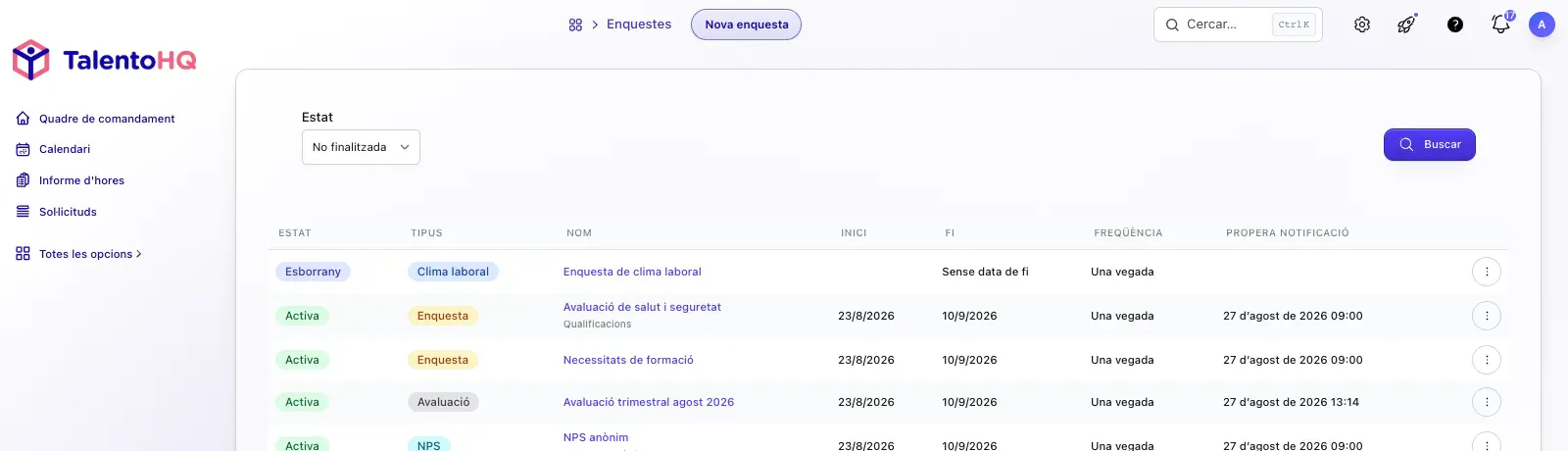The image size is (1568, 451).
Task: Click the Totes les opcions grid icon
Action: (23, 254)
